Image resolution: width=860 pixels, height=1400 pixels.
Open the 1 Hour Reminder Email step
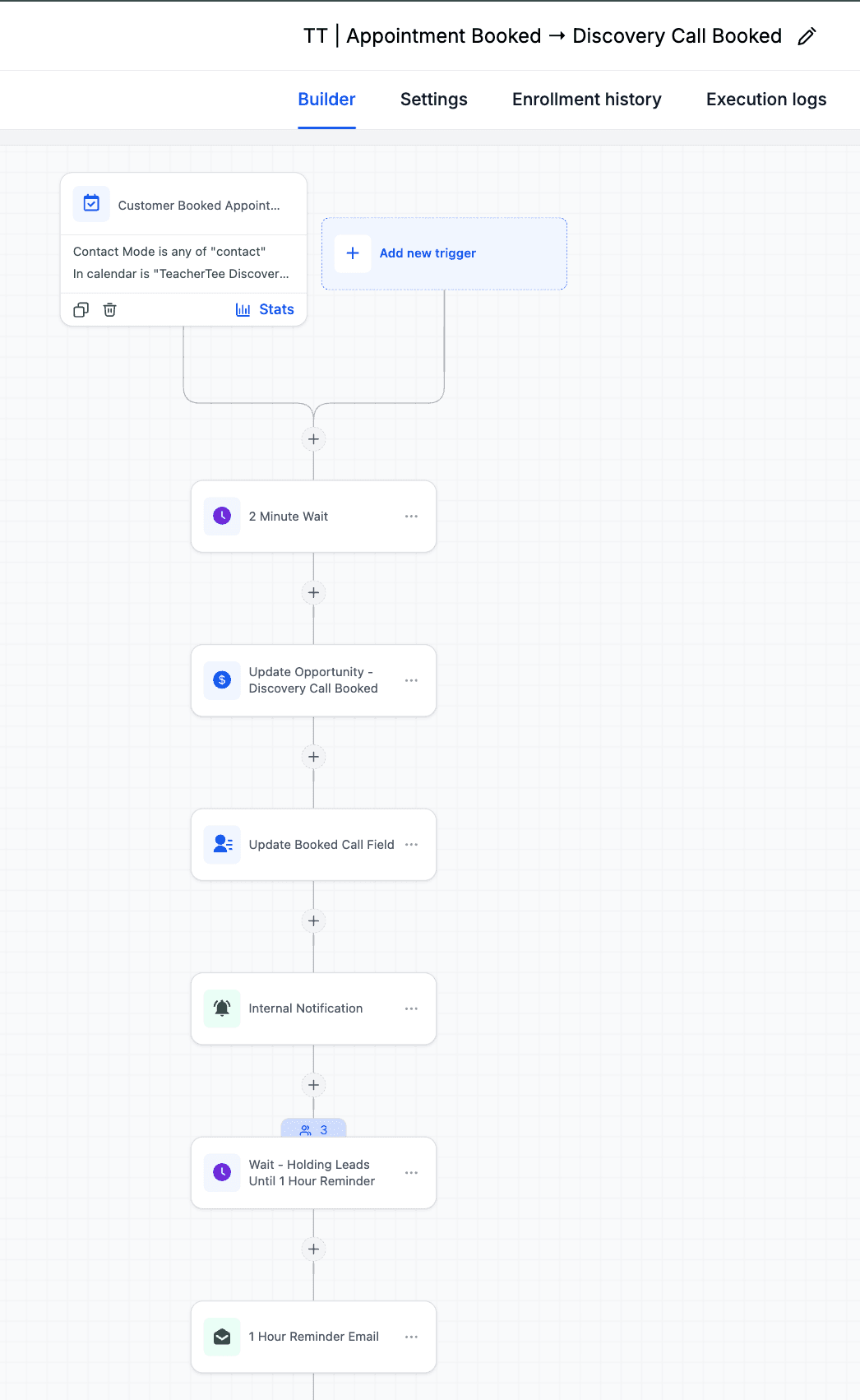click(313, 1337)
